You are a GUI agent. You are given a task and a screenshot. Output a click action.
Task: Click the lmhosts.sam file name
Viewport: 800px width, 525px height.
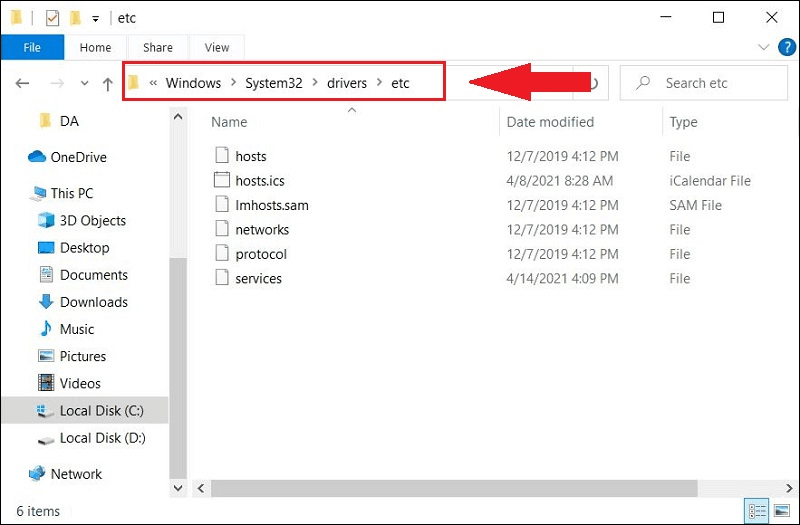coord(272,205)
